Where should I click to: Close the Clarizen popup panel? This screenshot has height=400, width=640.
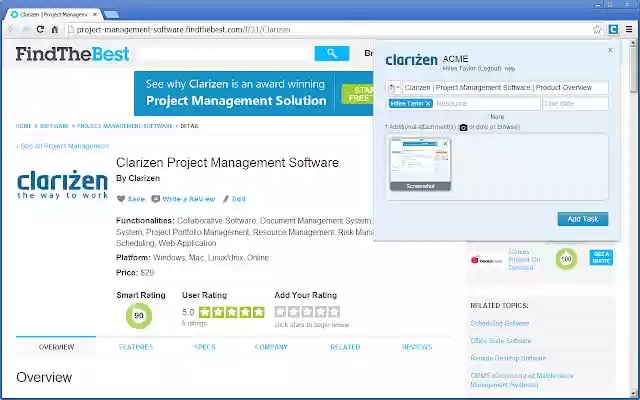610,50
